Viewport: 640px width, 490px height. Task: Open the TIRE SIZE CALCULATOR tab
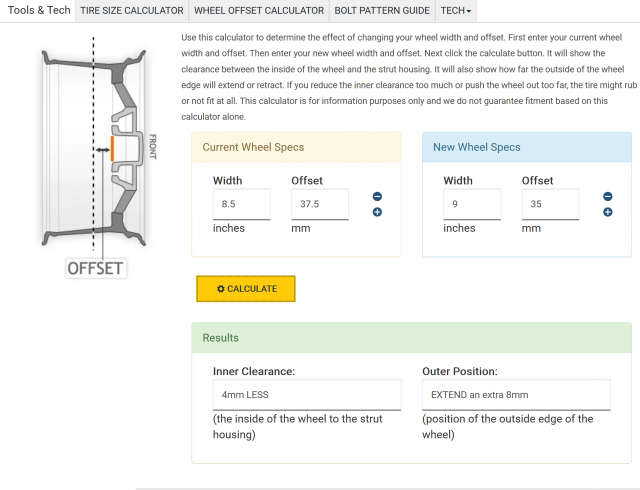click(131, 11)
